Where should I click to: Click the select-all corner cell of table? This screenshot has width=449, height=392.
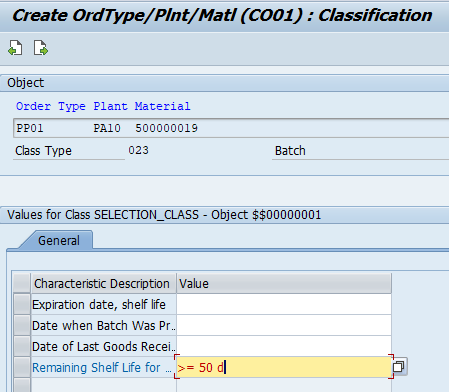(22, 283)
